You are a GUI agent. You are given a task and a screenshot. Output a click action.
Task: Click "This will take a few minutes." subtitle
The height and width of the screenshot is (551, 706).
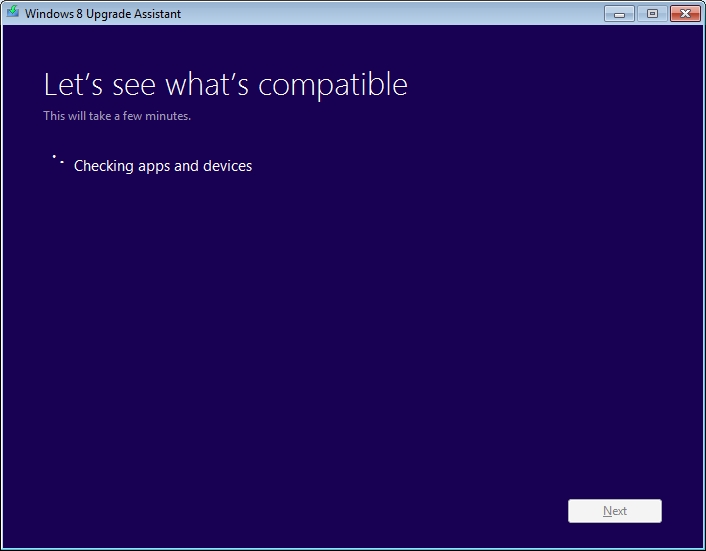click(117, 116)
